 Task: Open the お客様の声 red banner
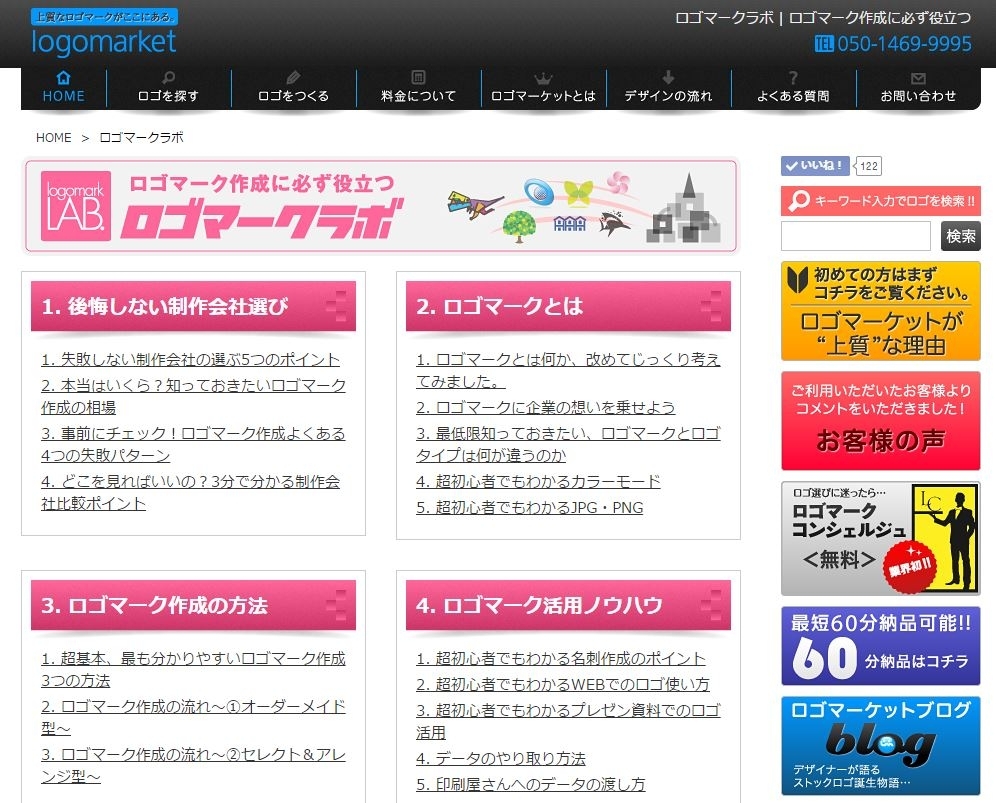coord(881,421)
